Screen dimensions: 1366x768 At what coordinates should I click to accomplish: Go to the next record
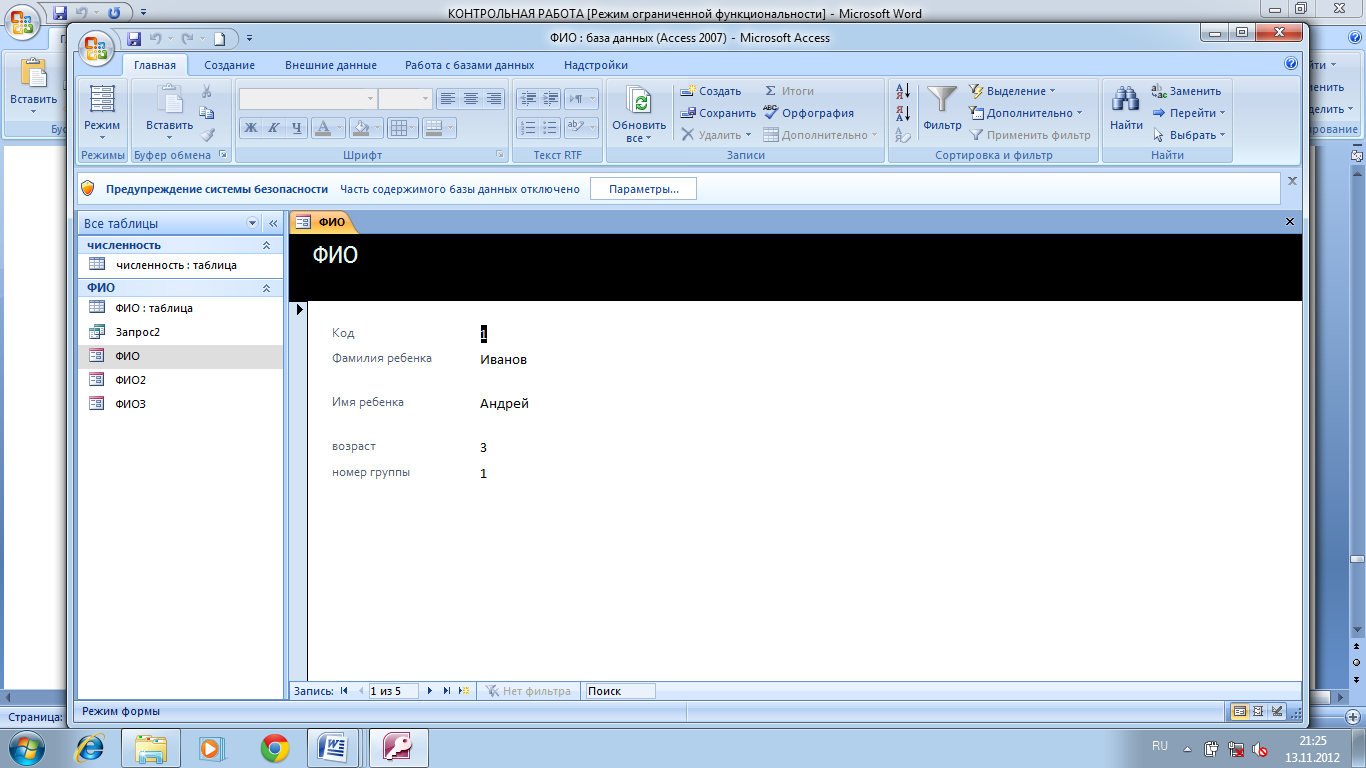(430, 691)
